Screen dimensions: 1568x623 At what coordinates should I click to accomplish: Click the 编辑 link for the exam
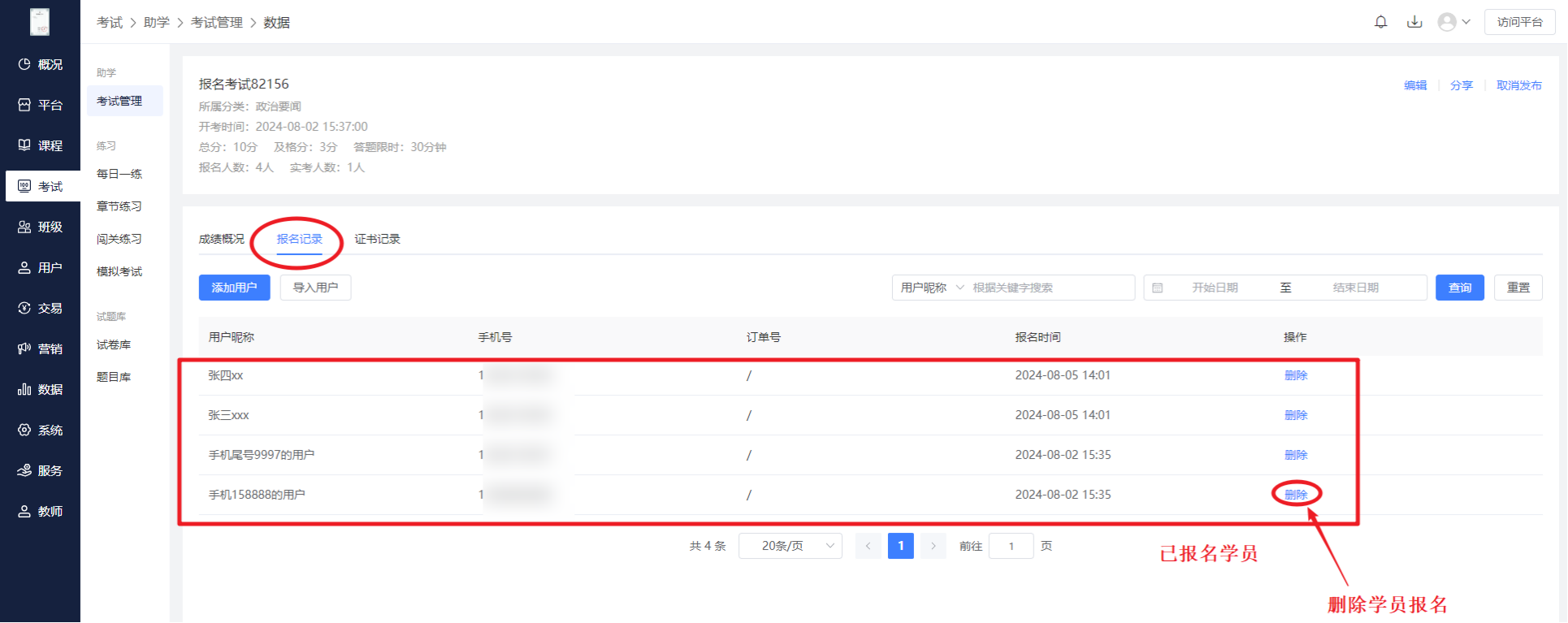(x=1415, y=85)
